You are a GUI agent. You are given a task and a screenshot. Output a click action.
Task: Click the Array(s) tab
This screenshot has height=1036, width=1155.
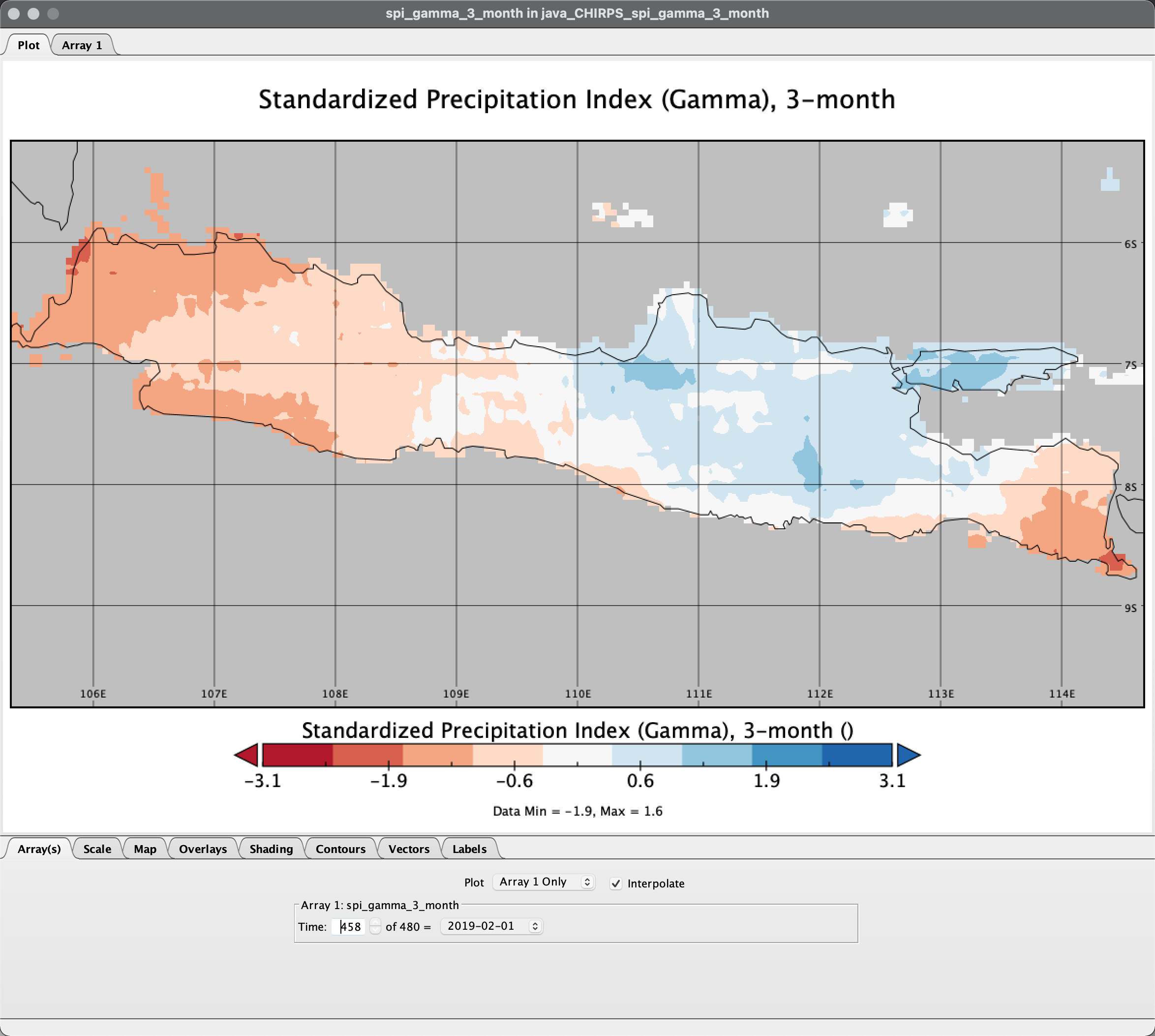39,848
